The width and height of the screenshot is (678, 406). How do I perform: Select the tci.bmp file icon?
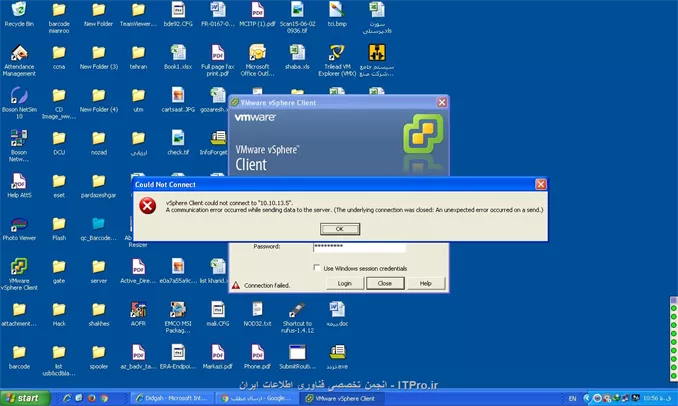coord(337,14)
